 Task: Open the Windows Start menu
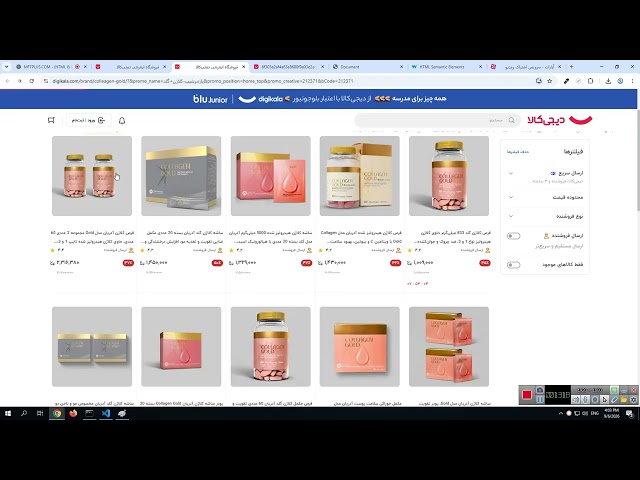[8, 413]
